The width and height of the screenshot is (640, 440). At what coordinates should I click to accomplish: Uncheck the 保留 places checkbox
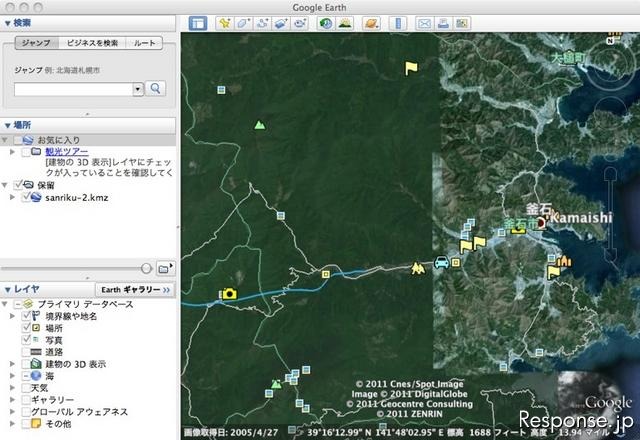(18, 185)
